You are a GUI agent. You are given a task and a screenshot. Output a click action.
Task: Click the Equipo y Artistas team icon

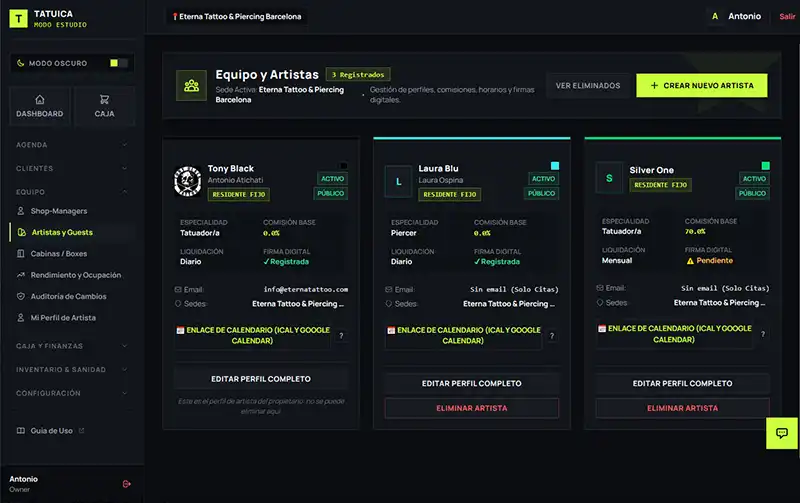click(x=191, y=85)
